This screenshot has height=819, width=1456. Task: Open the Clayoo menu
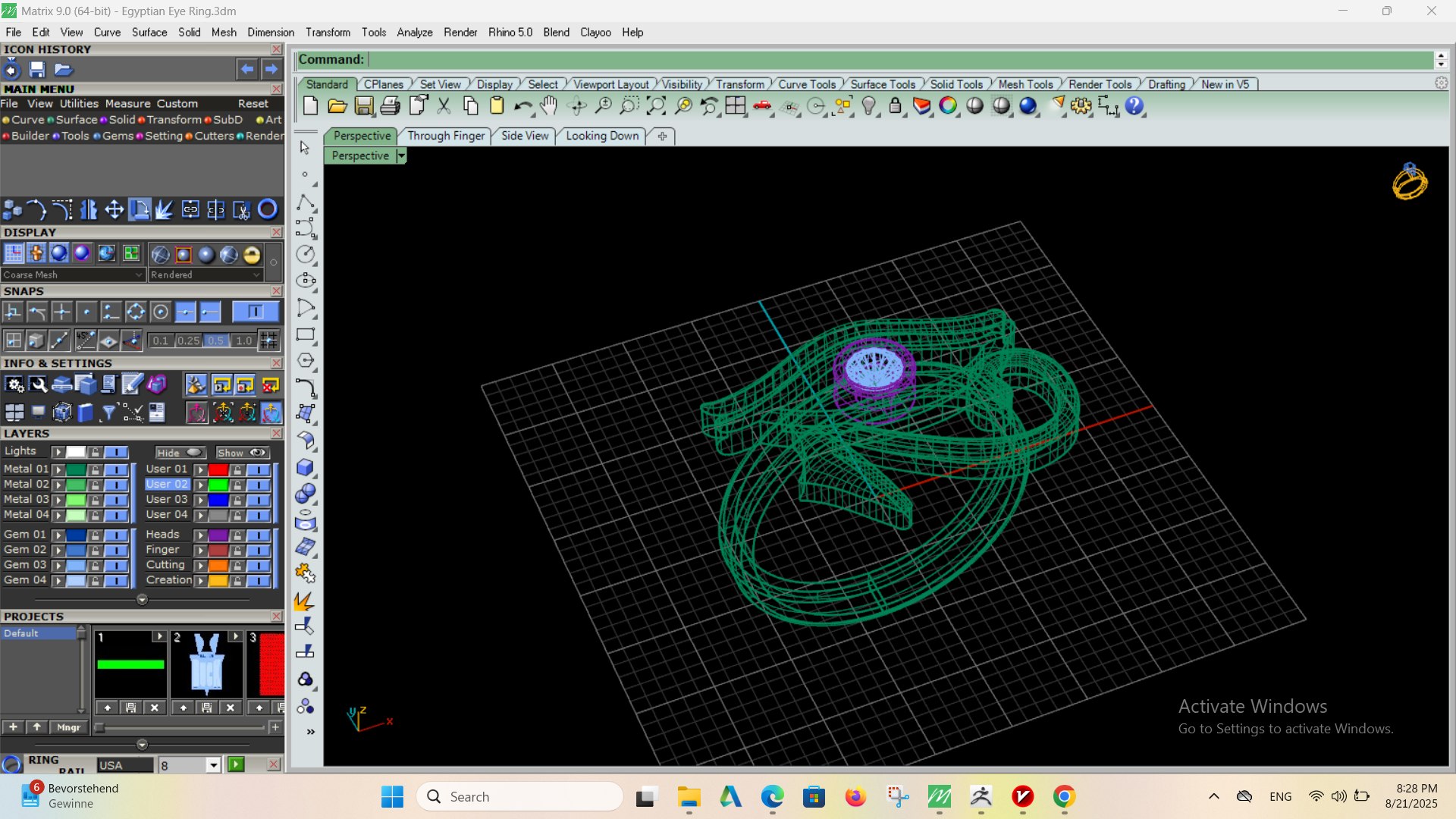click(x=595, y=33)
